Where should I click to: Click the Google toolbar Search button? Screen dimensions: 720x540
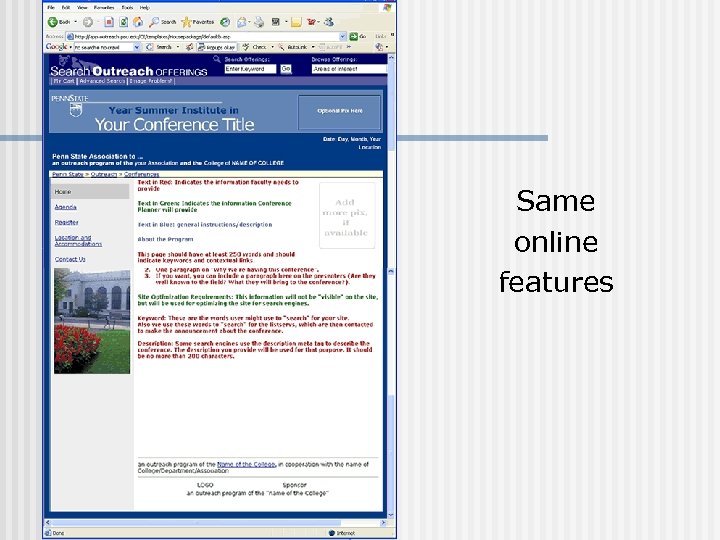point(159,47)
